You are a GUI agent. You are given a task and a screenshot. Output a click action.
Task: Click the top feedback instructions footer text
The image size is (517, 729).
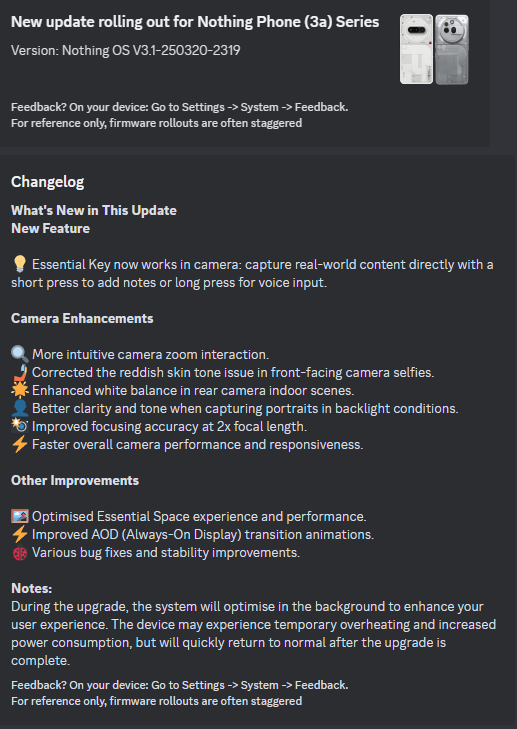179,107
